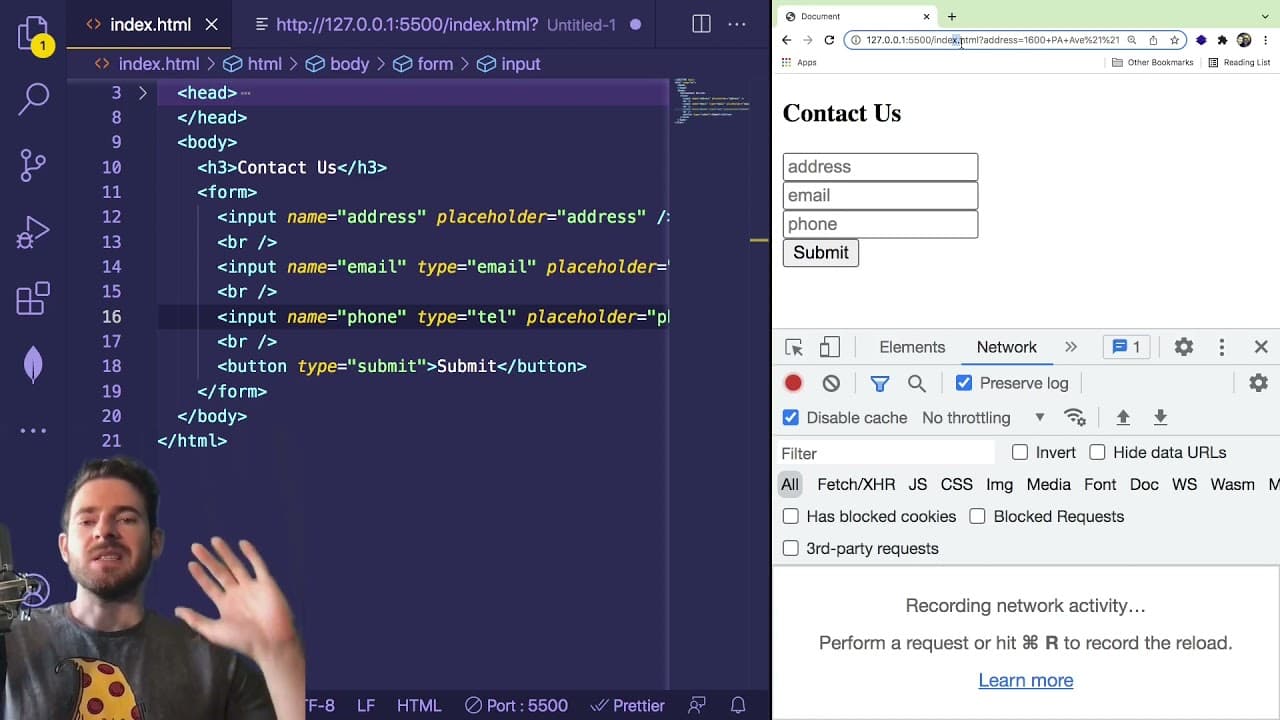Enable the Invert filter checkbox
This screenshot has height=720, width=1280.
[1020, 453]
